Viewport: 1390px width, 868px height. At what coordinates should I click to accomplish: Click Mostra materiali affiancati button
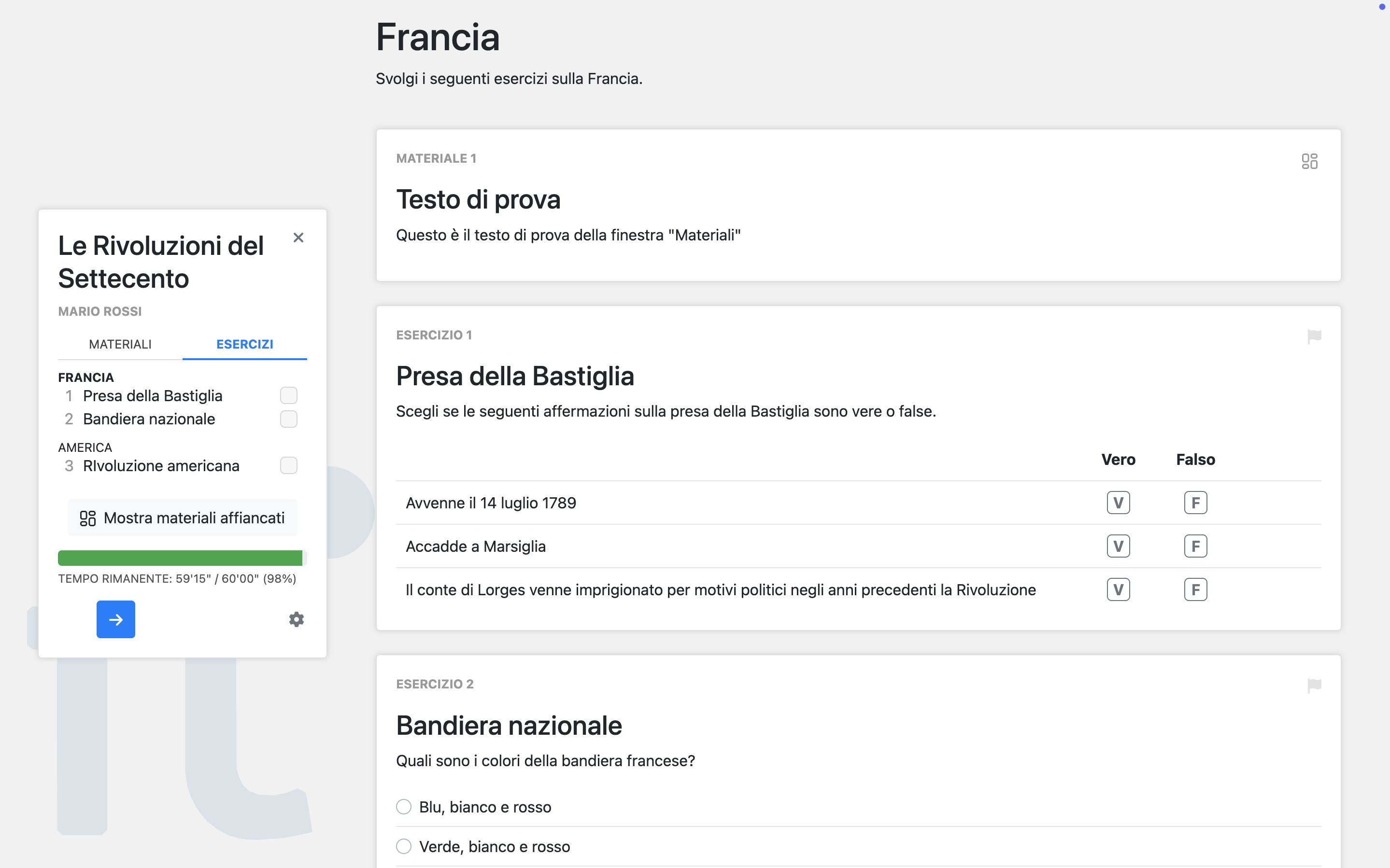(x=182, y=518)
